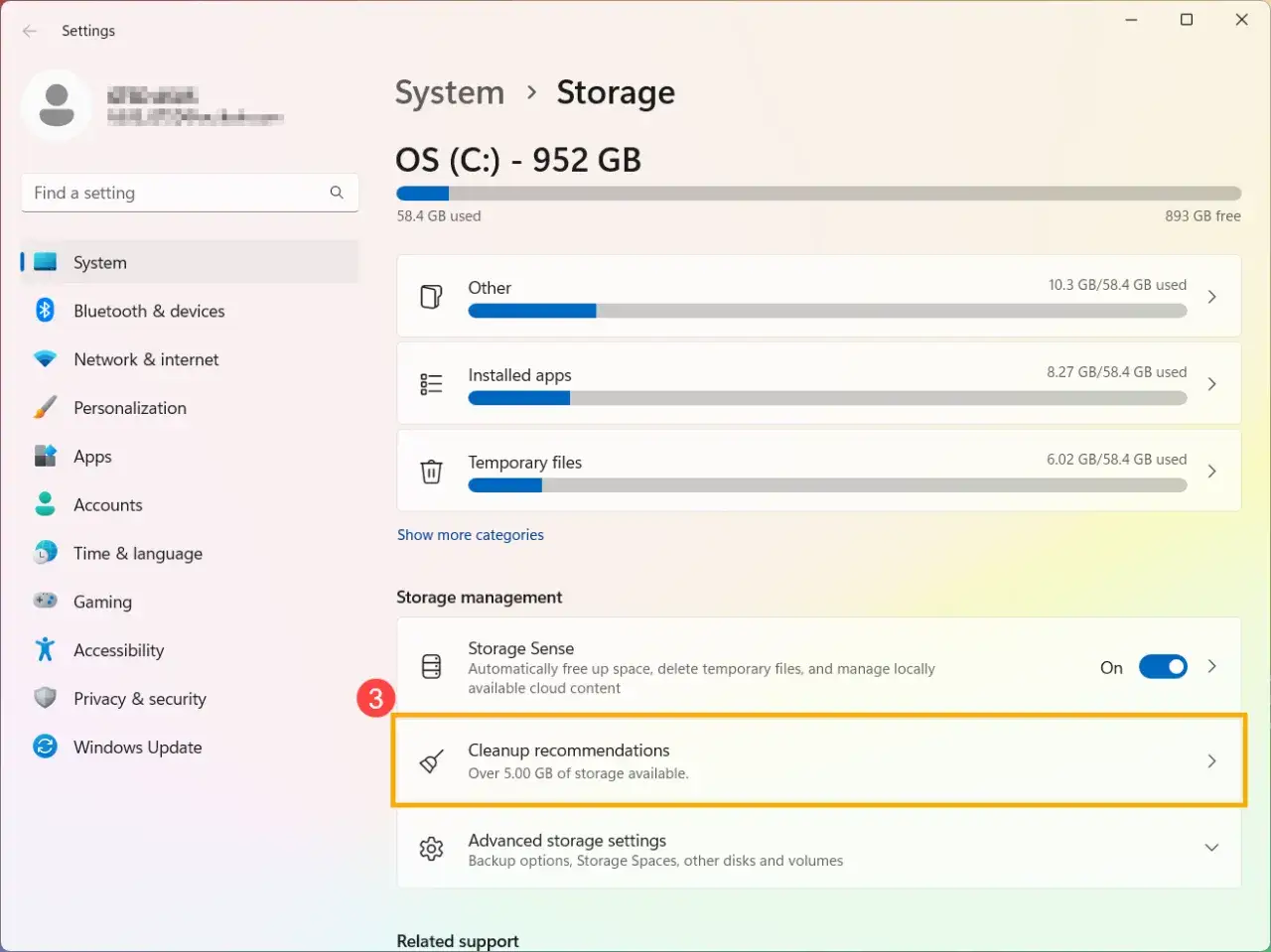This screenshot has height=952, width=1271.
Task: Click the Storage management heading
Action: [x=479, y=597]
